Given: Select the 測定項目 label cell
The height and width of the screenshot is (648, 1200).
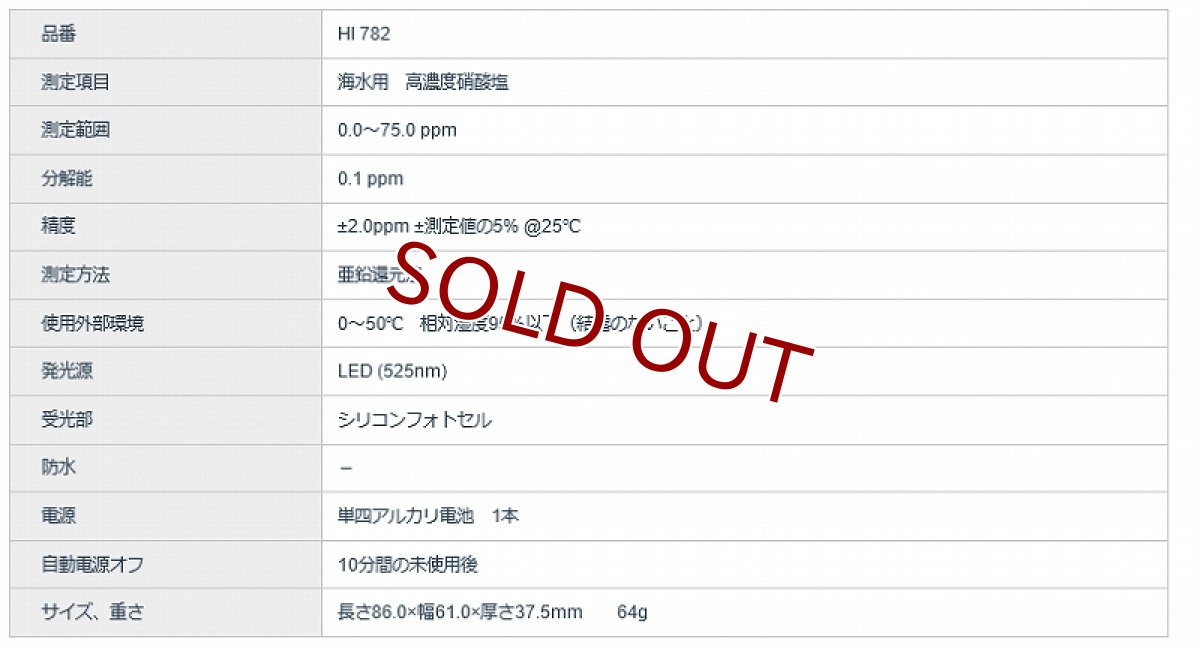Looking at the screenshot, I should [x=75, y=82].
